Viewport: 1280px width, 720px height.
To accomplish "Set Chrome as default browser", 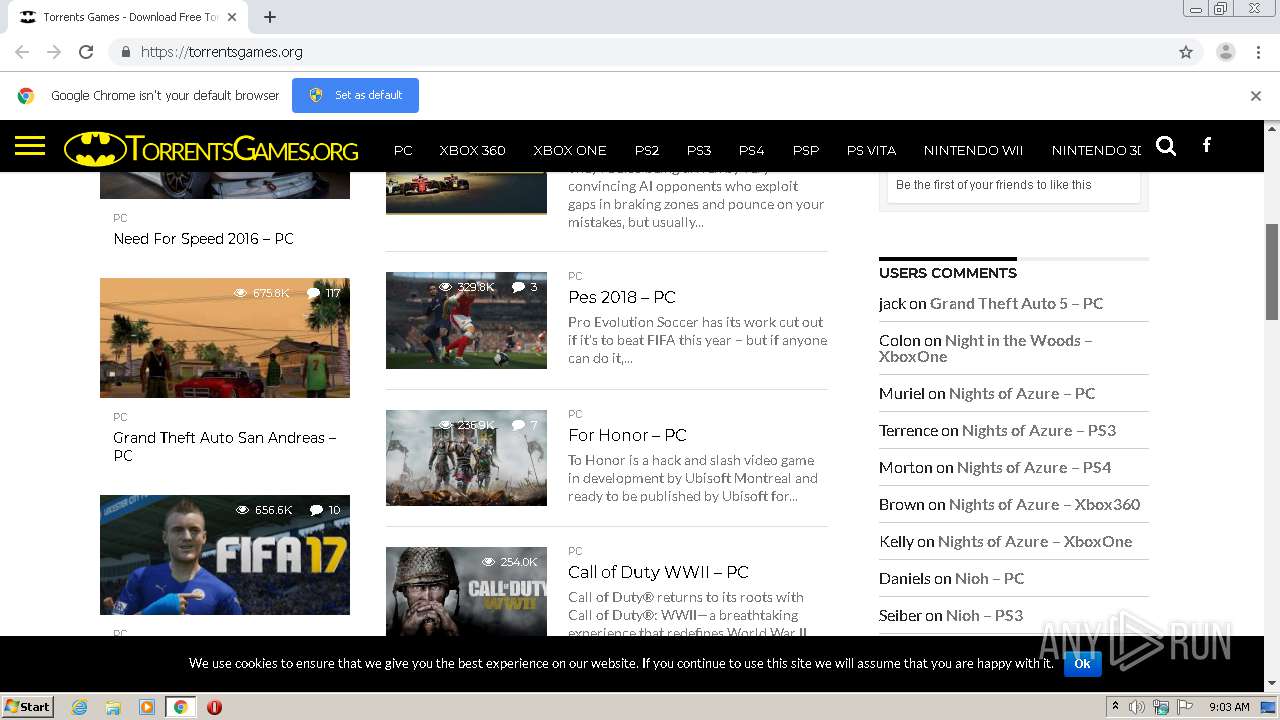I will (x=355, y=95).
